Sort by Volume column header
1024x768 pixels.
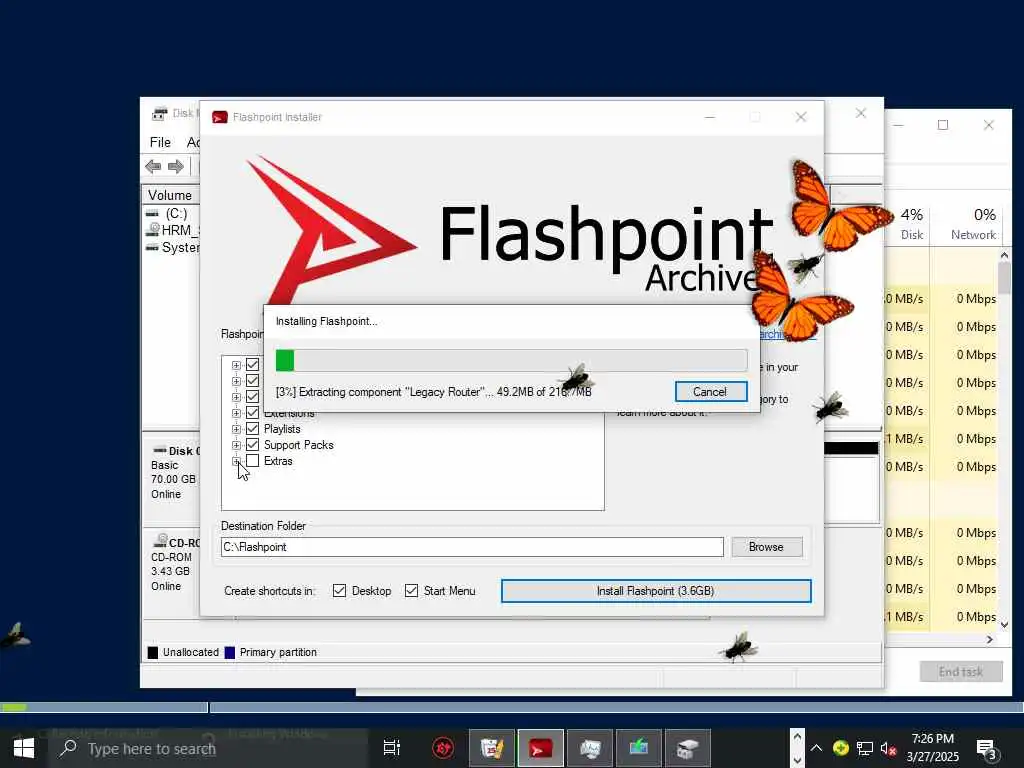[x=170, y=195]
